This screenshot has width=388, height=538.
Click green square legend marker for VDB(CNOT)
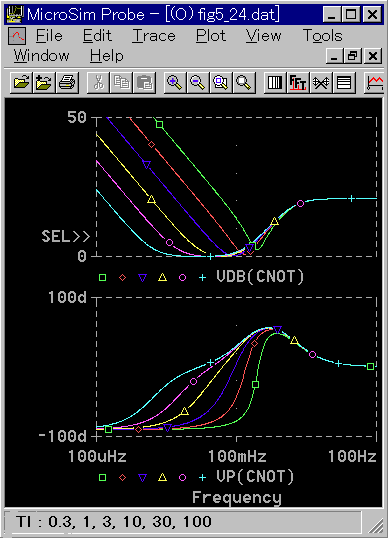point(102,277)
